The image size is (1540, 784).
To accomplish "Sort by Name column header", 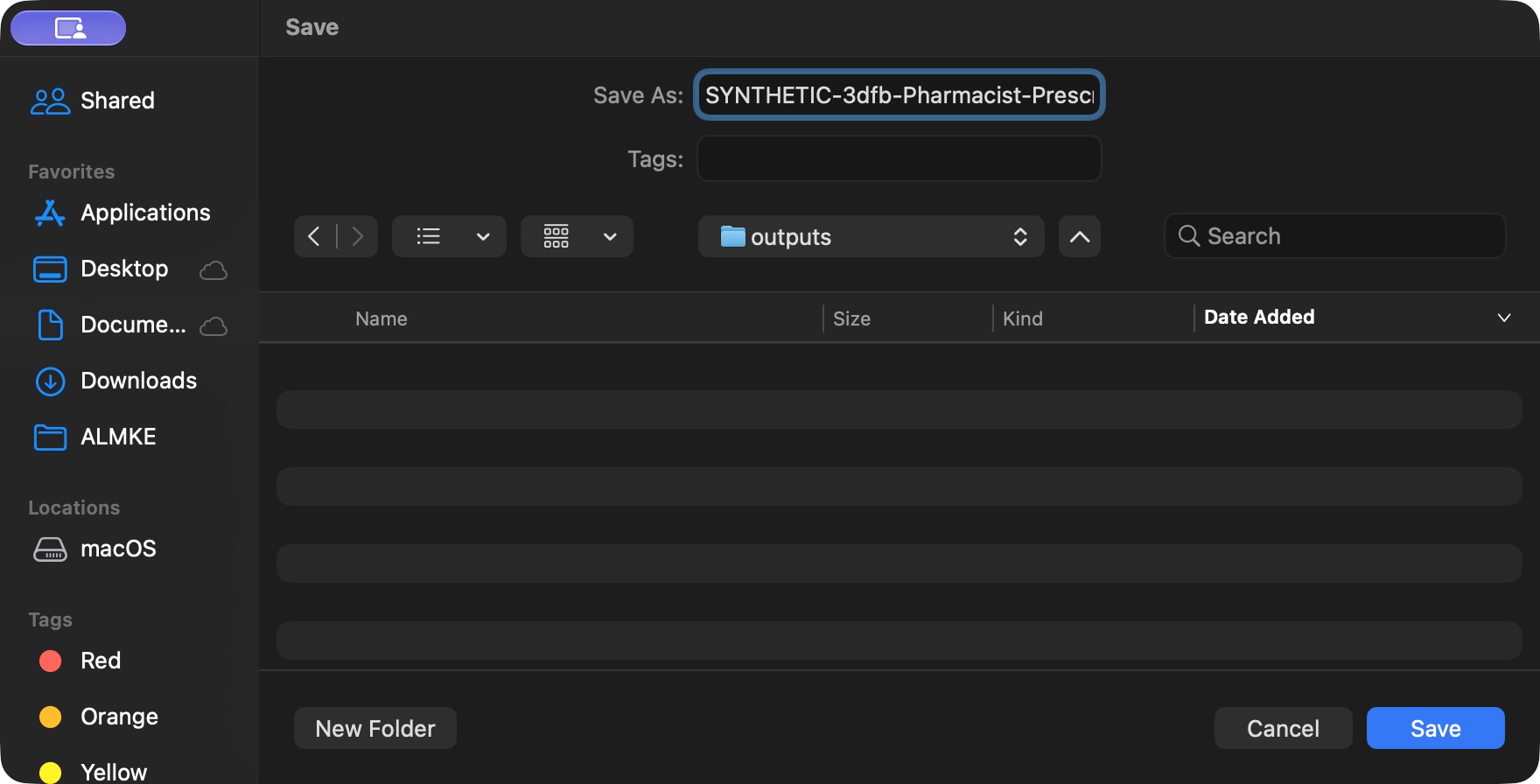I will [381, 318].
